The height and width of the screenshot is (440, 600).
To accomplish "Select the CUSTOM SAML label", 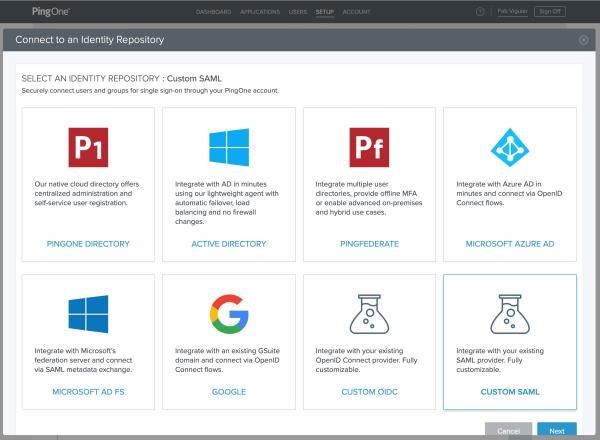I will (510, 392).
